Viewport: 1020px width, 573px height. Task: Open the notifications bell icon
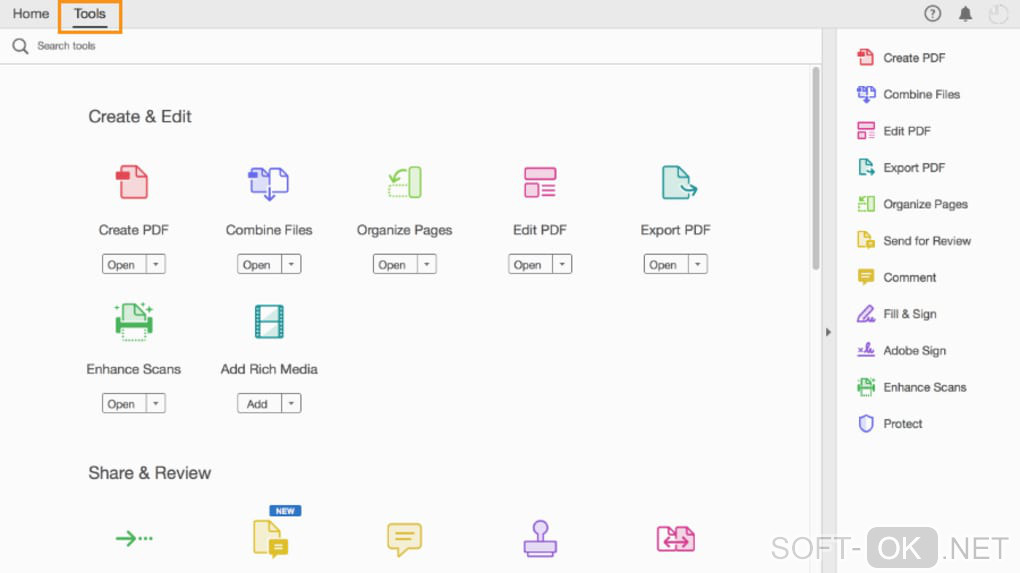click(965, 14)
